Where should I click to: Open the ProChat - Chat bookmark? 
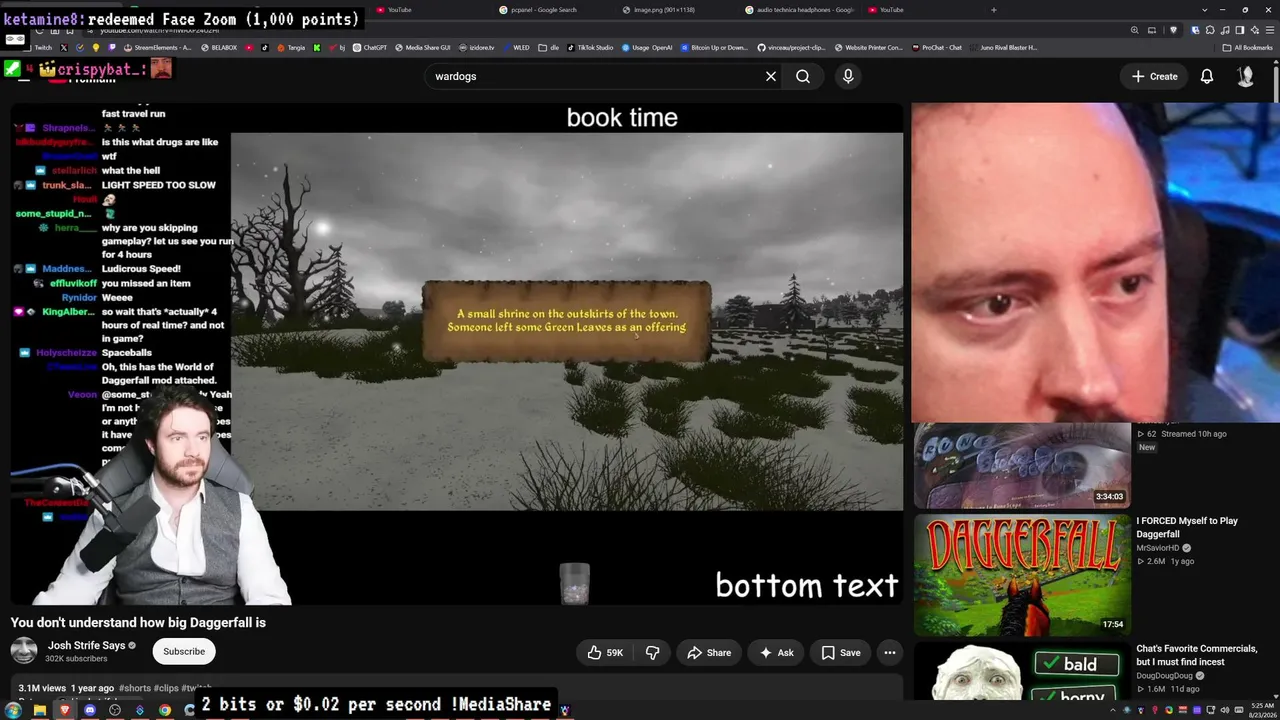tap(937, 47)
